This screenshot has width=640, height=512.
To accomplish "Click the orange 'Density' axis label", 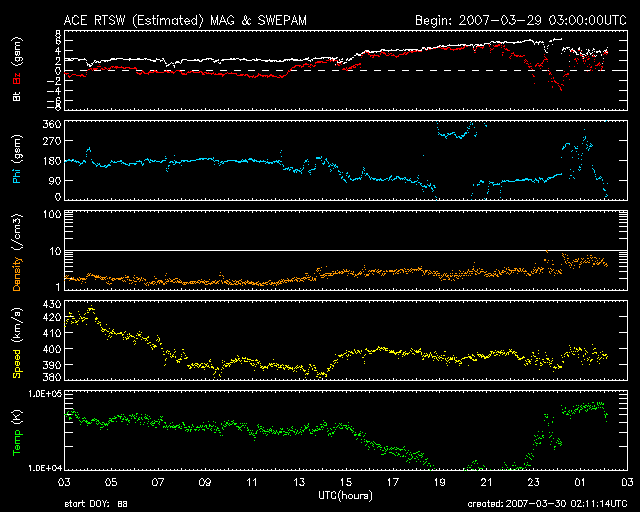I will pos(17,273).
